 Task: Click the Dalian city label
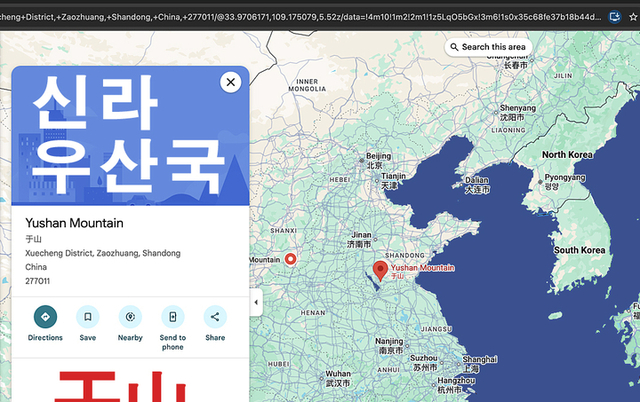[477, 184]
